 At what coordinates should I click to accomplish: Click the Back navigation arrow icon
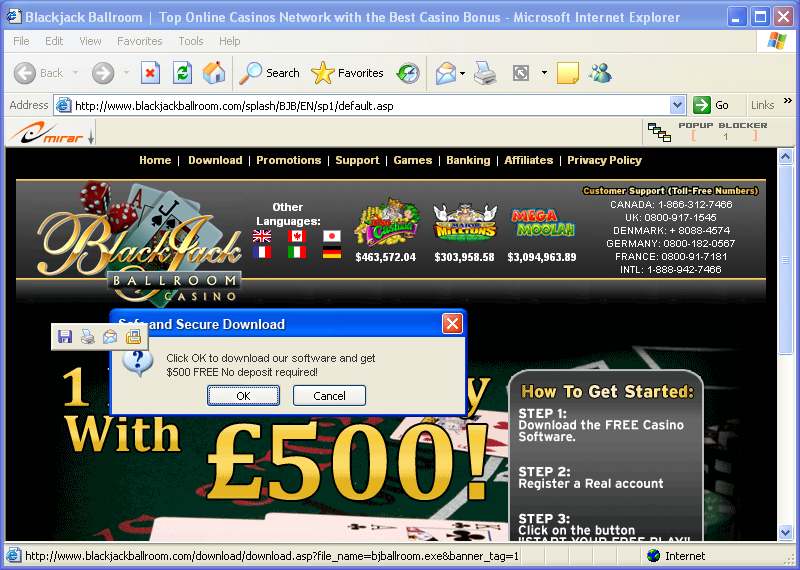(24, 73)
